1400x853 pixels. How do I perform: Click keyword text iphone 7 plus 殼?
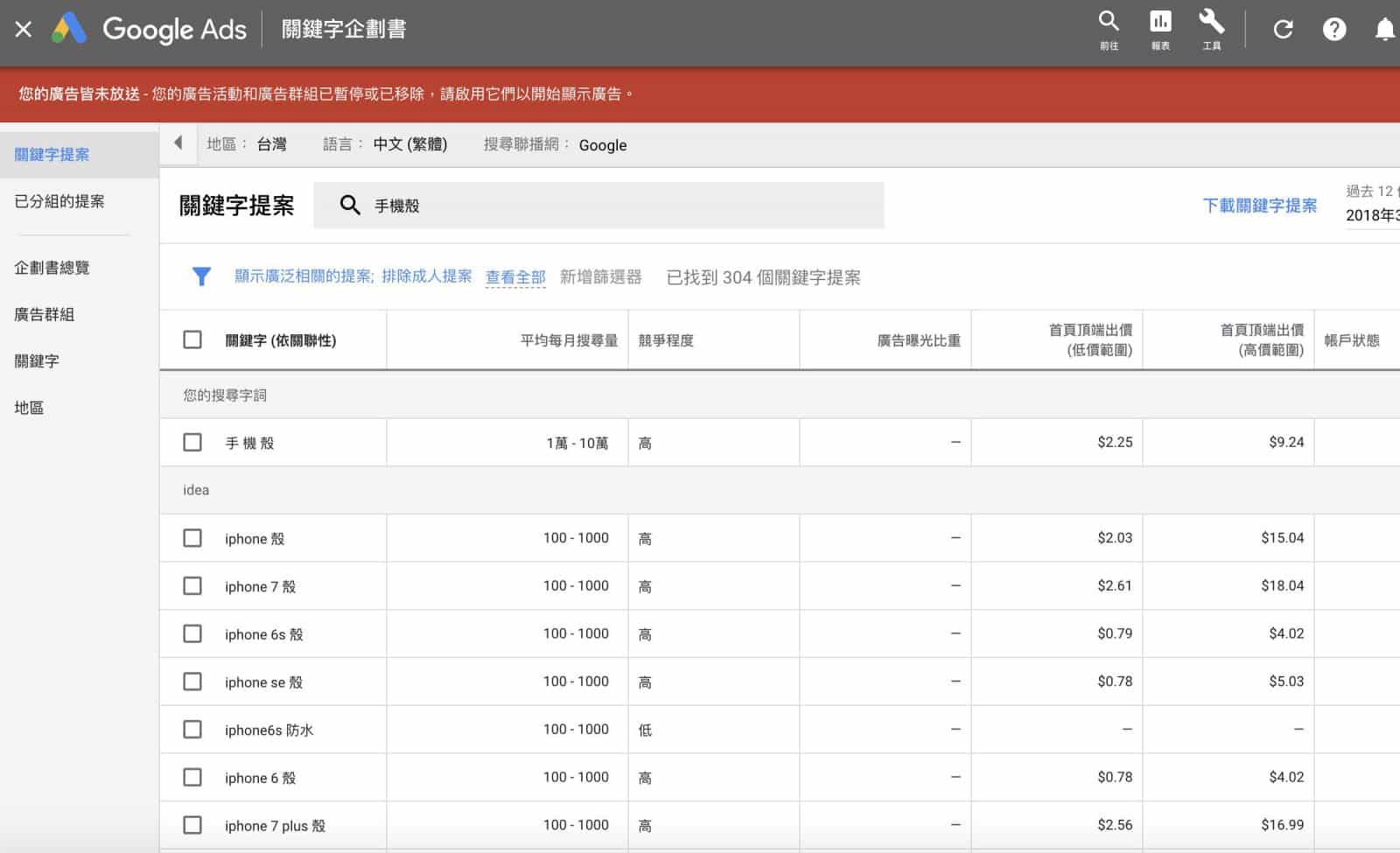(x=275, y=826)
